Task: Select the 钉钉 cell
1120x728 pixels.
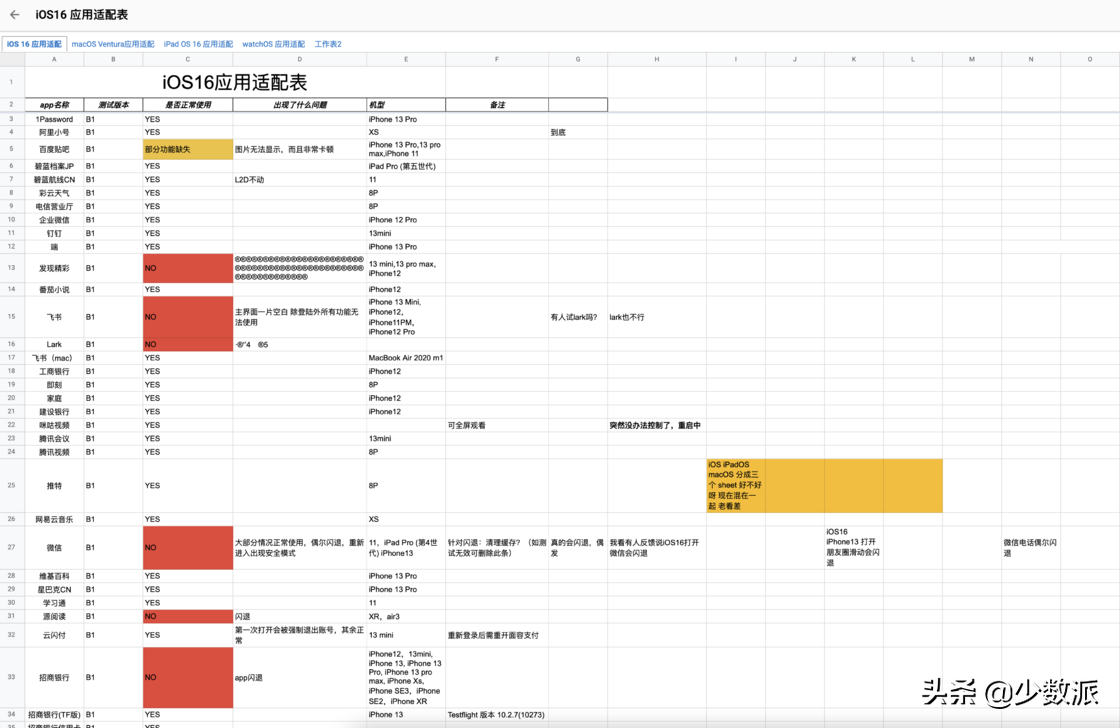Action: [x=54, y=234]
